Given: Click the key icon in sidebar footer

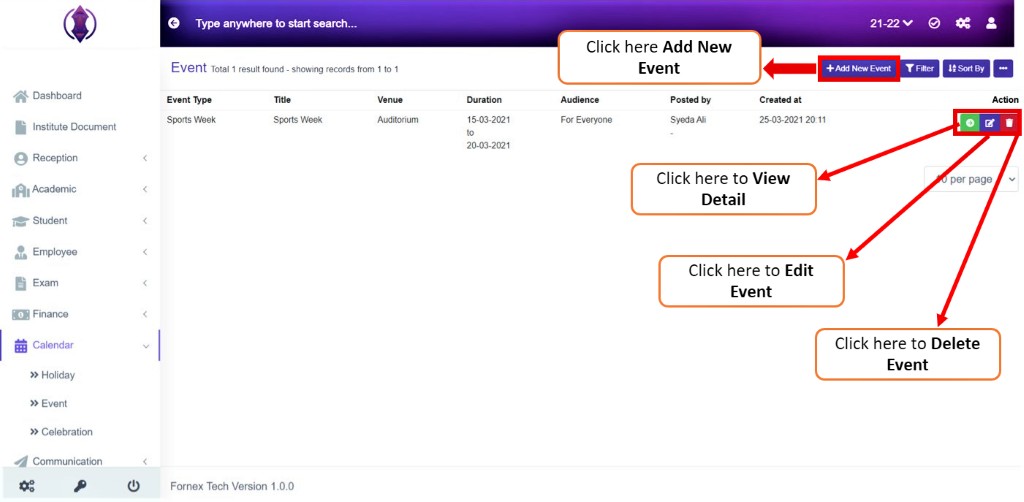Looking at the screenshot, I should click(x=80, y=486).
